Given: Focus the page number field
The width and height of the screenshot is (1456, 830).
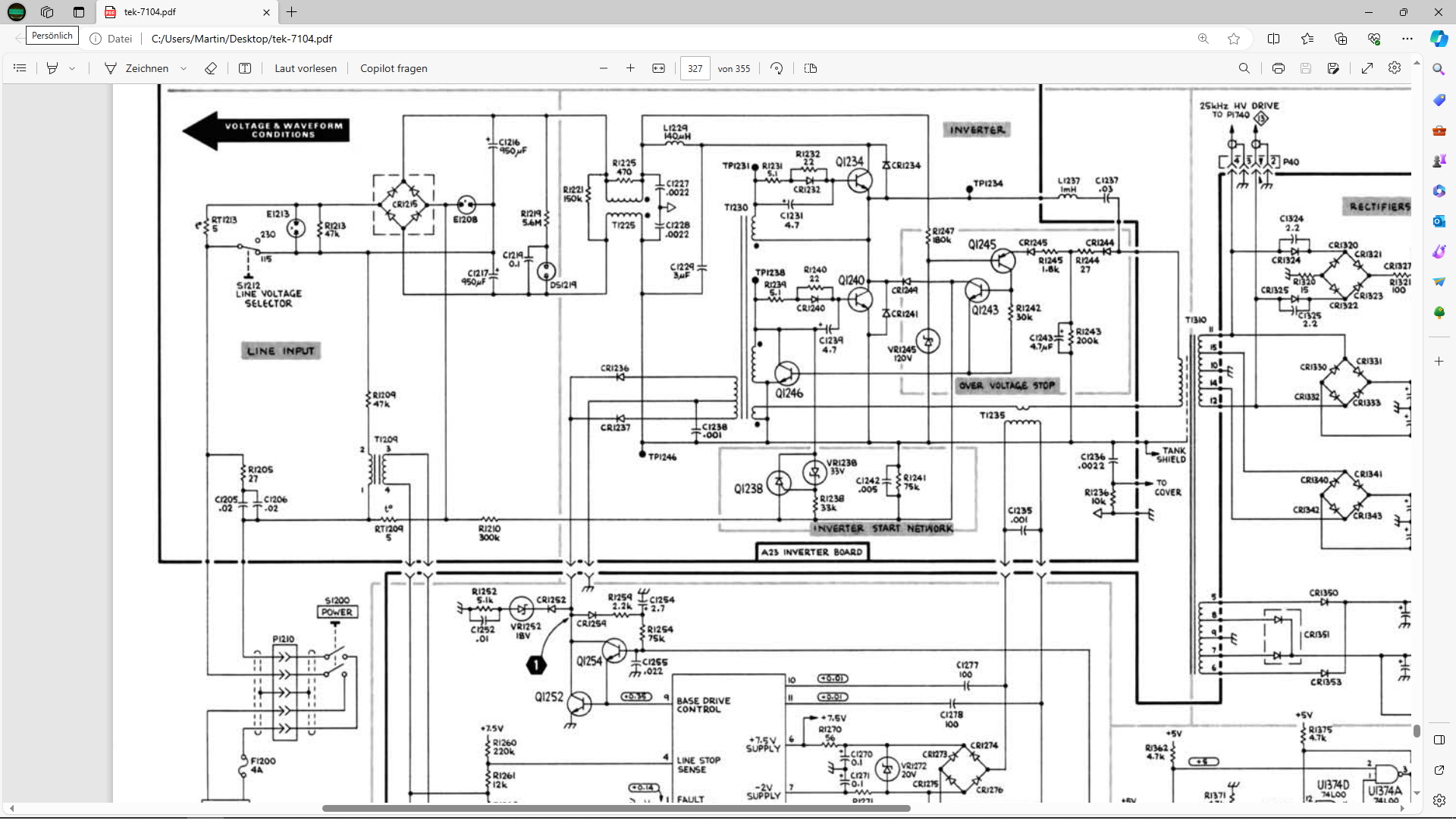Looking at the screenshot, I should click(x=695, y=68).
